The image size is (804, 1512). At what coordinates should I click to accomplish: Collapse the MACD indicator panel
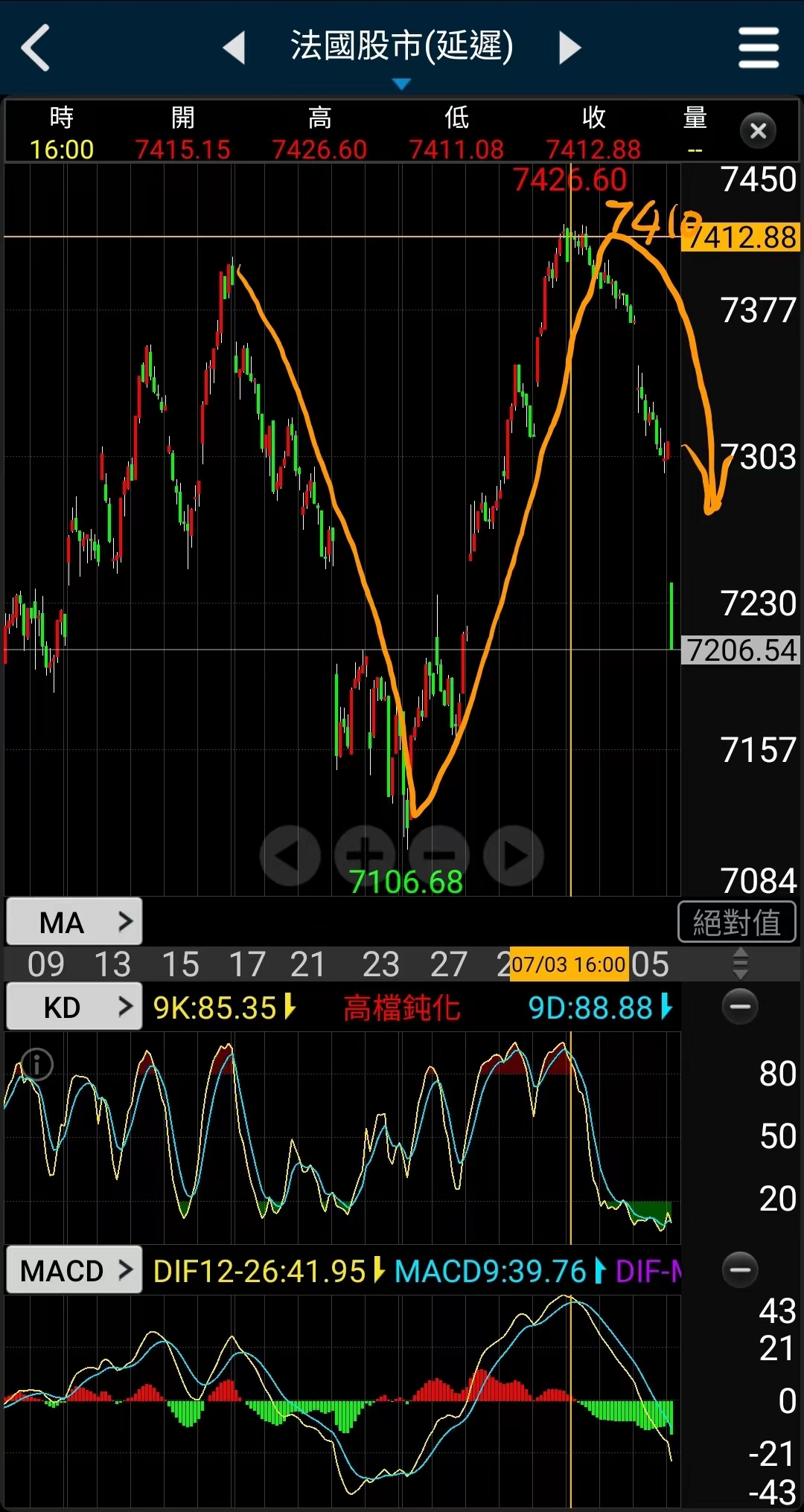coord(740,1269)
